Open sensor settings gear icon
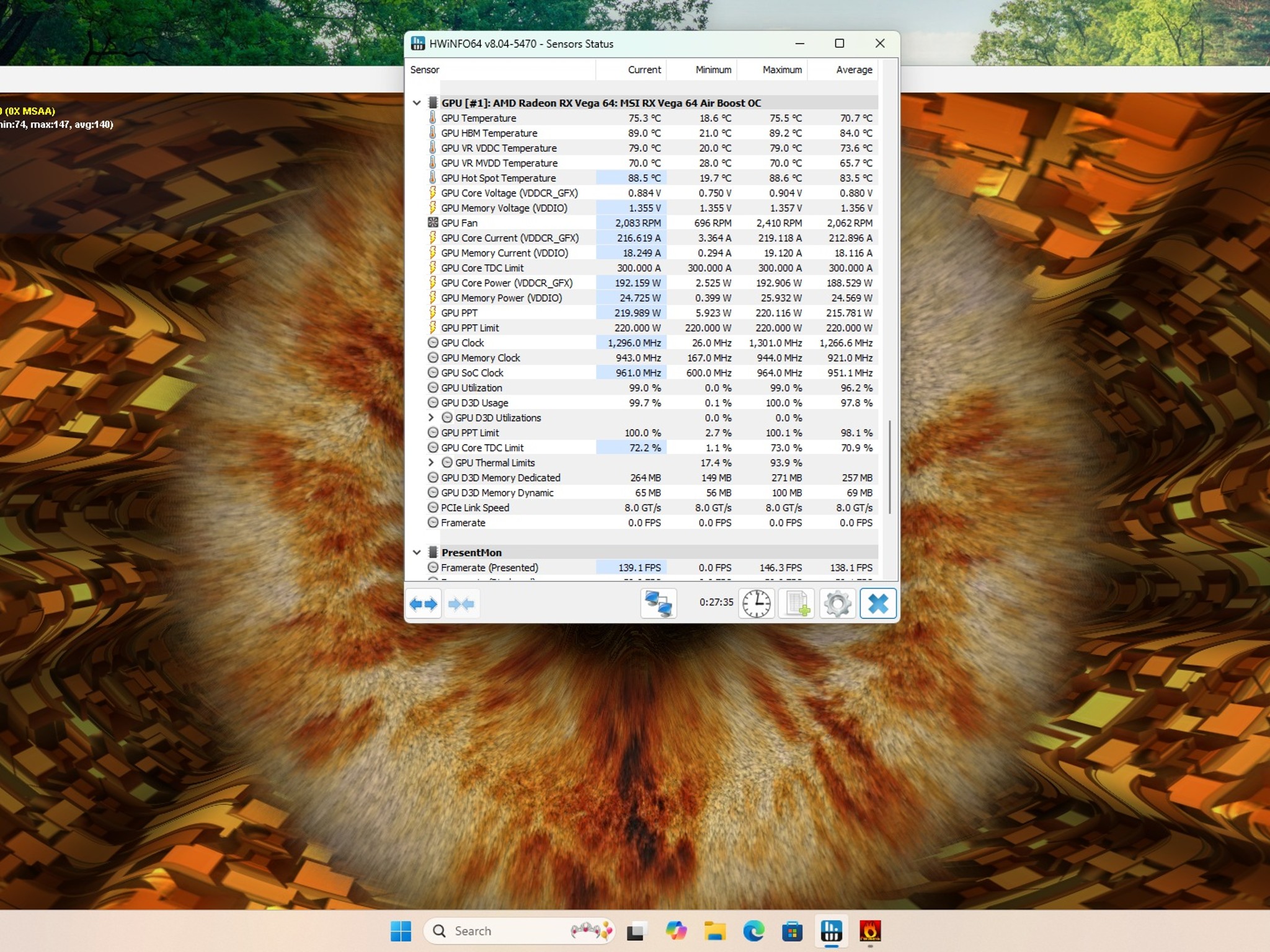 click(837, 603)
